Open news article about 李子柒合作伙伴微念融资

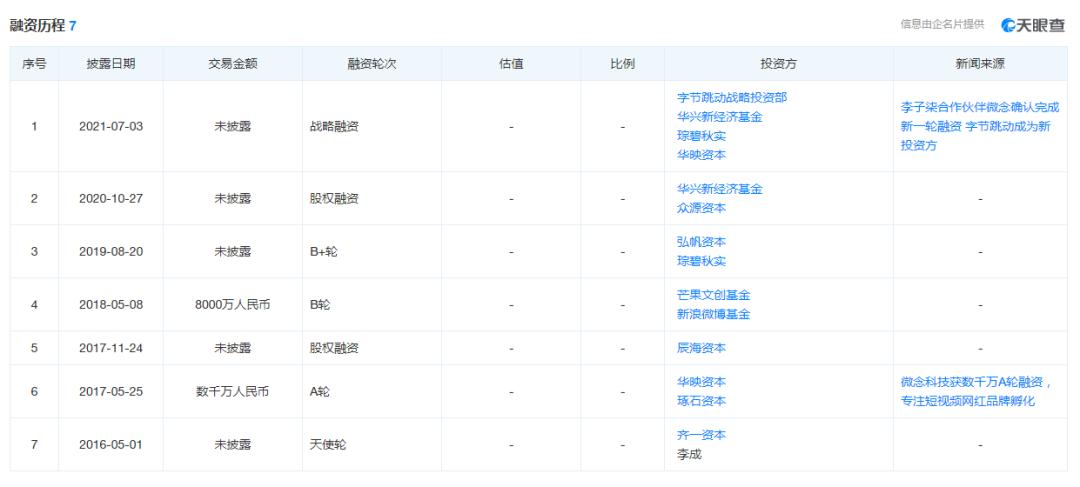979,127
